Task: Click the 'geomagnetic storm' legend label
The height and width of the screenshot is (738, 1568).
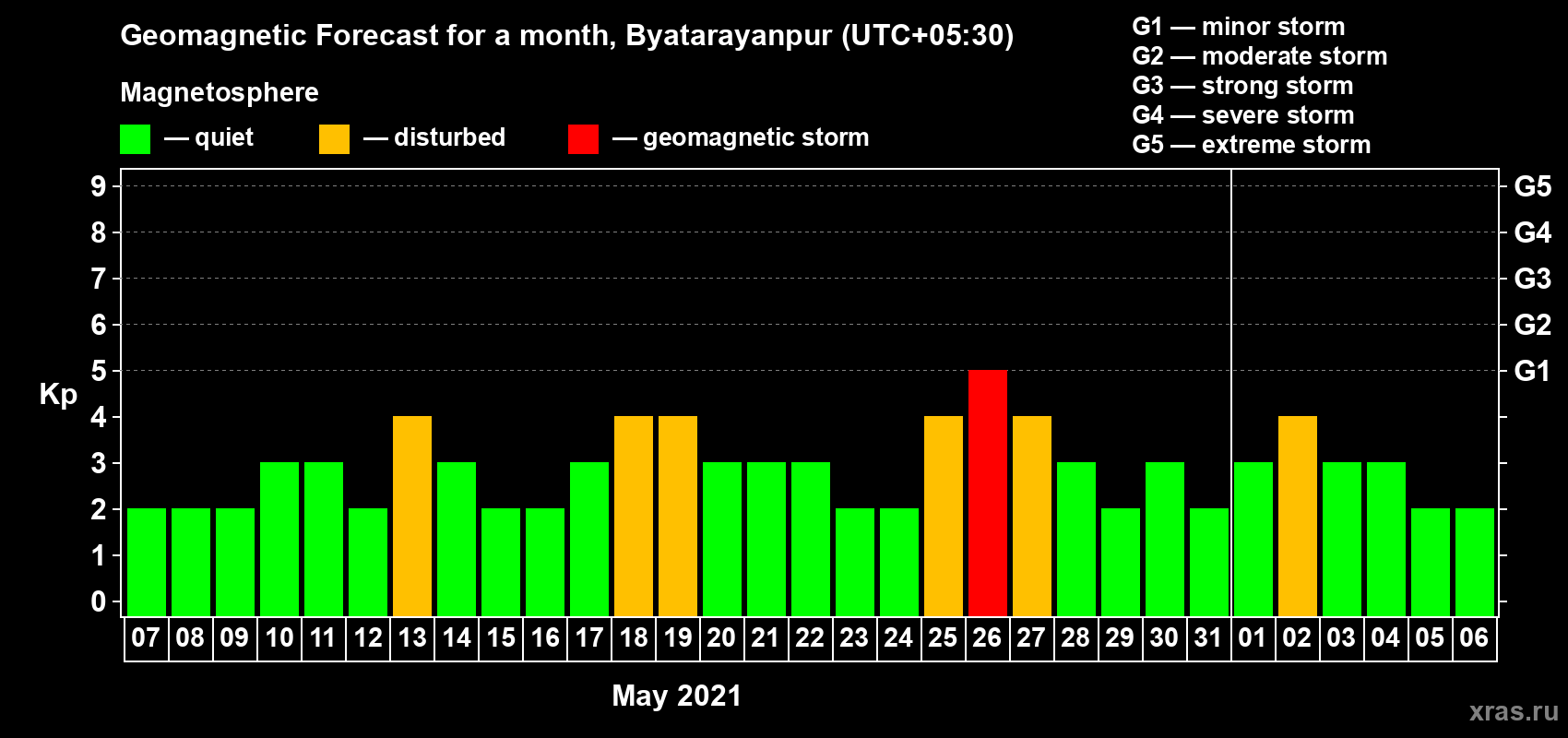Action: (x=756, y=137)
